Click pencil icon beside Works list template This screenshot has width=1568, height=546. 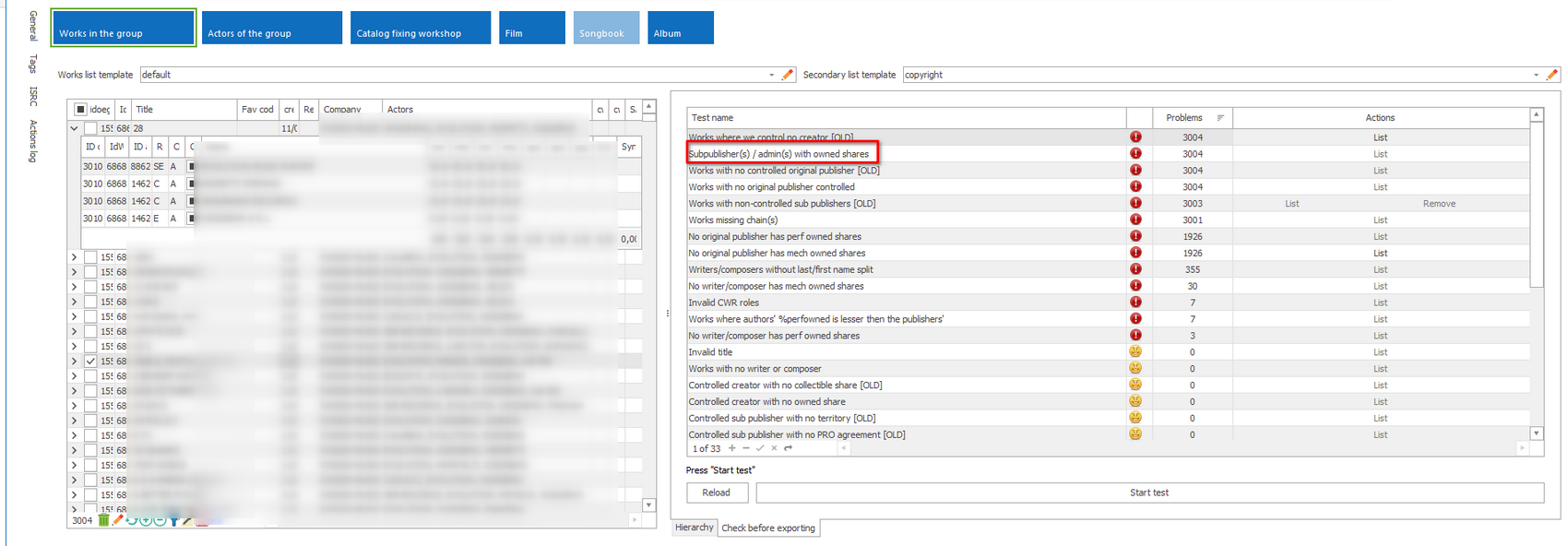(x=788, y=75)
